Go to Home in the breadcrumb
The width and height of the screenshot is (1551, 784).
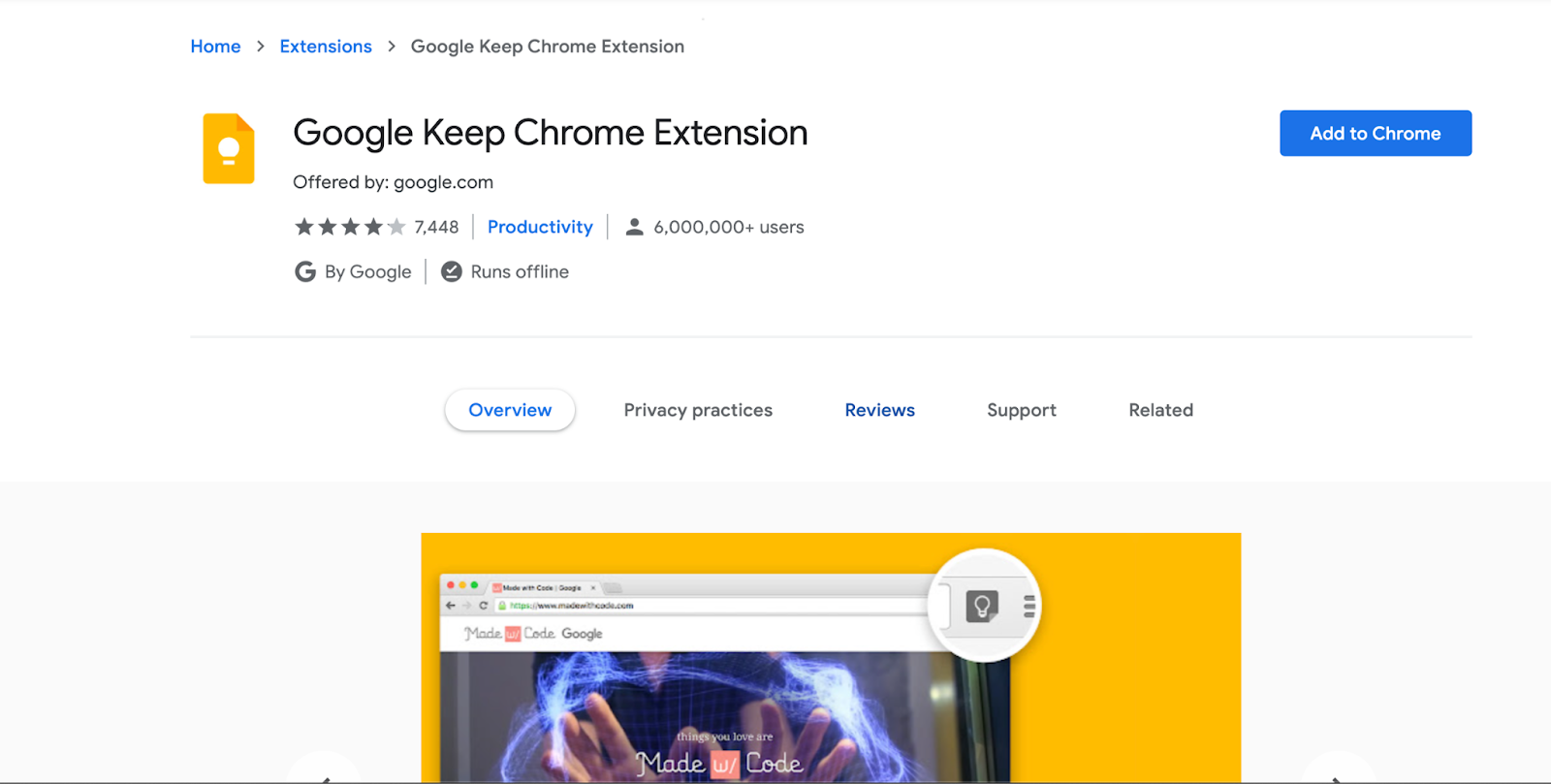(x=215, y=47)
